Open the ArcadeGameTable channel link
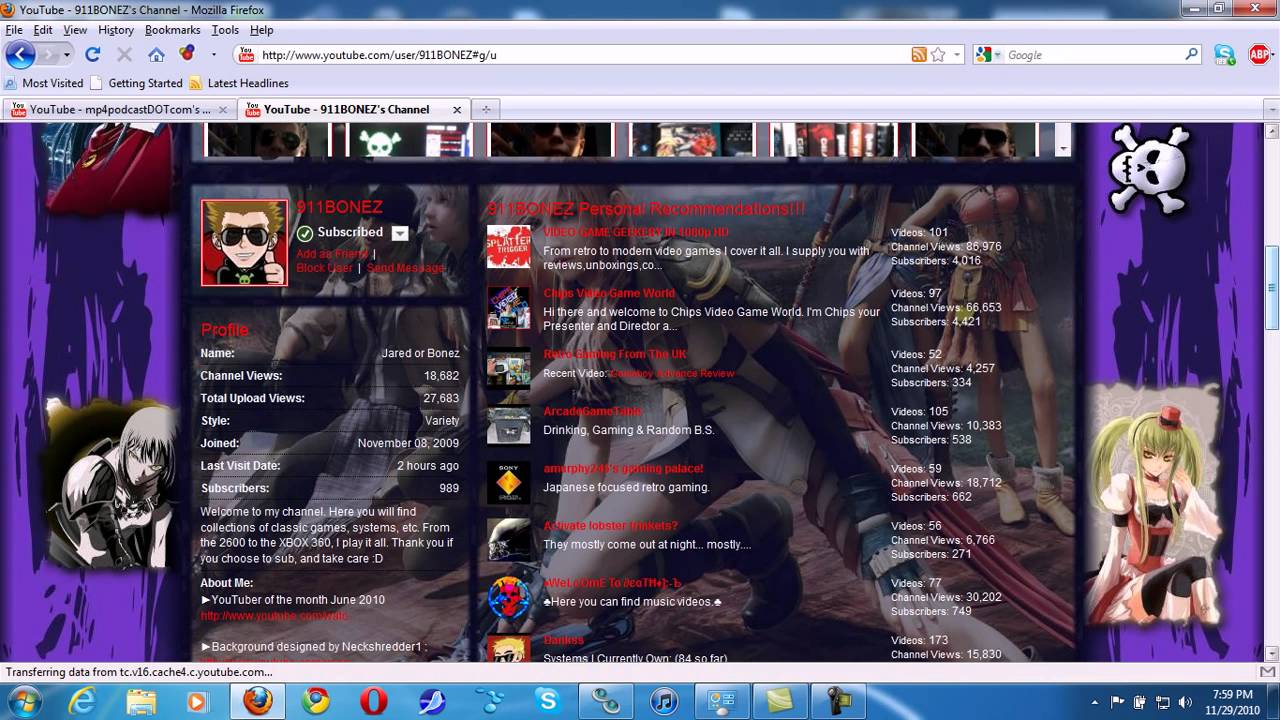 (x=593, y=411)
